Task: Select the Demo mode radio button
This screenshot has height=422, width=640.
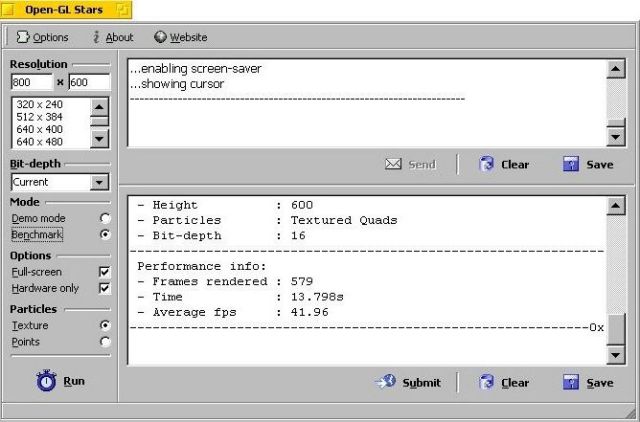Action: [105, 218]
